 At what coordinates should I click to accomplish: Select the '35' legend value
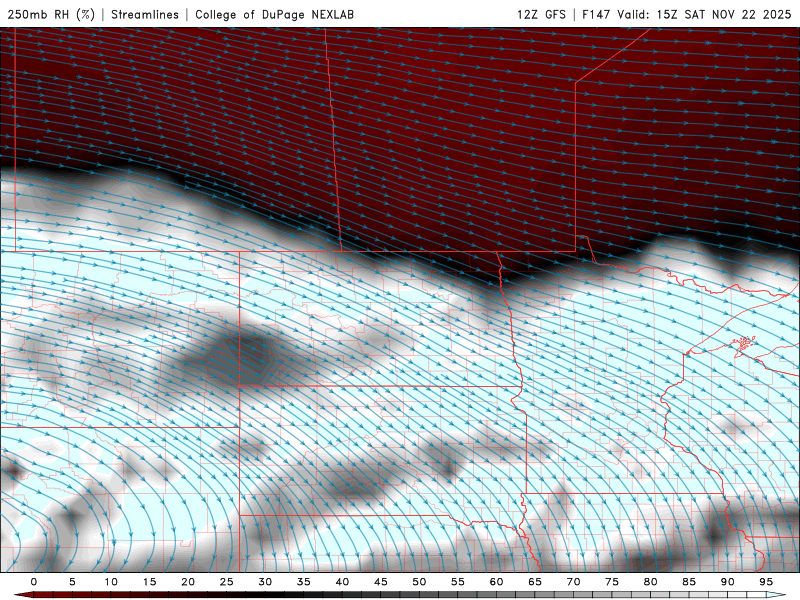click(304, 582)
